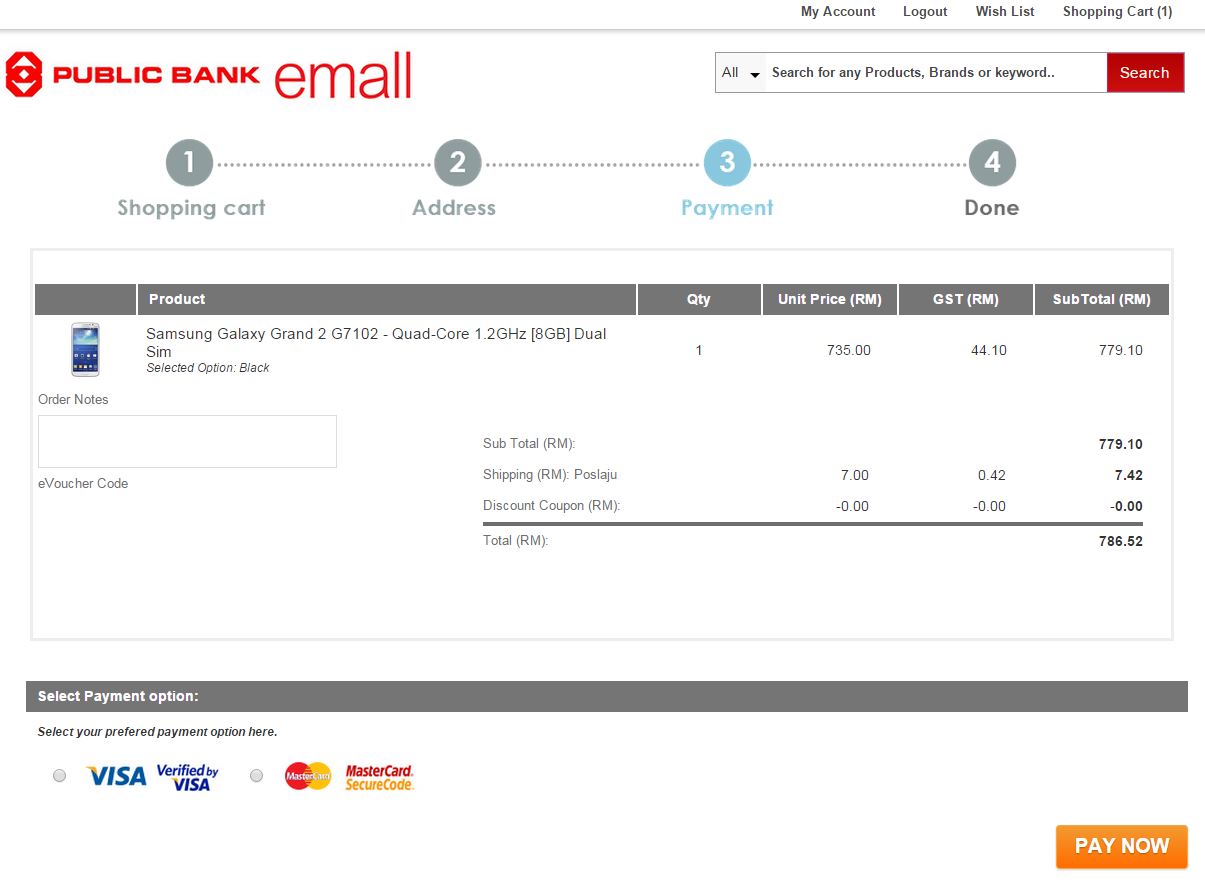
Task: Click Logout in the top bar
Action: pos(925,12)
